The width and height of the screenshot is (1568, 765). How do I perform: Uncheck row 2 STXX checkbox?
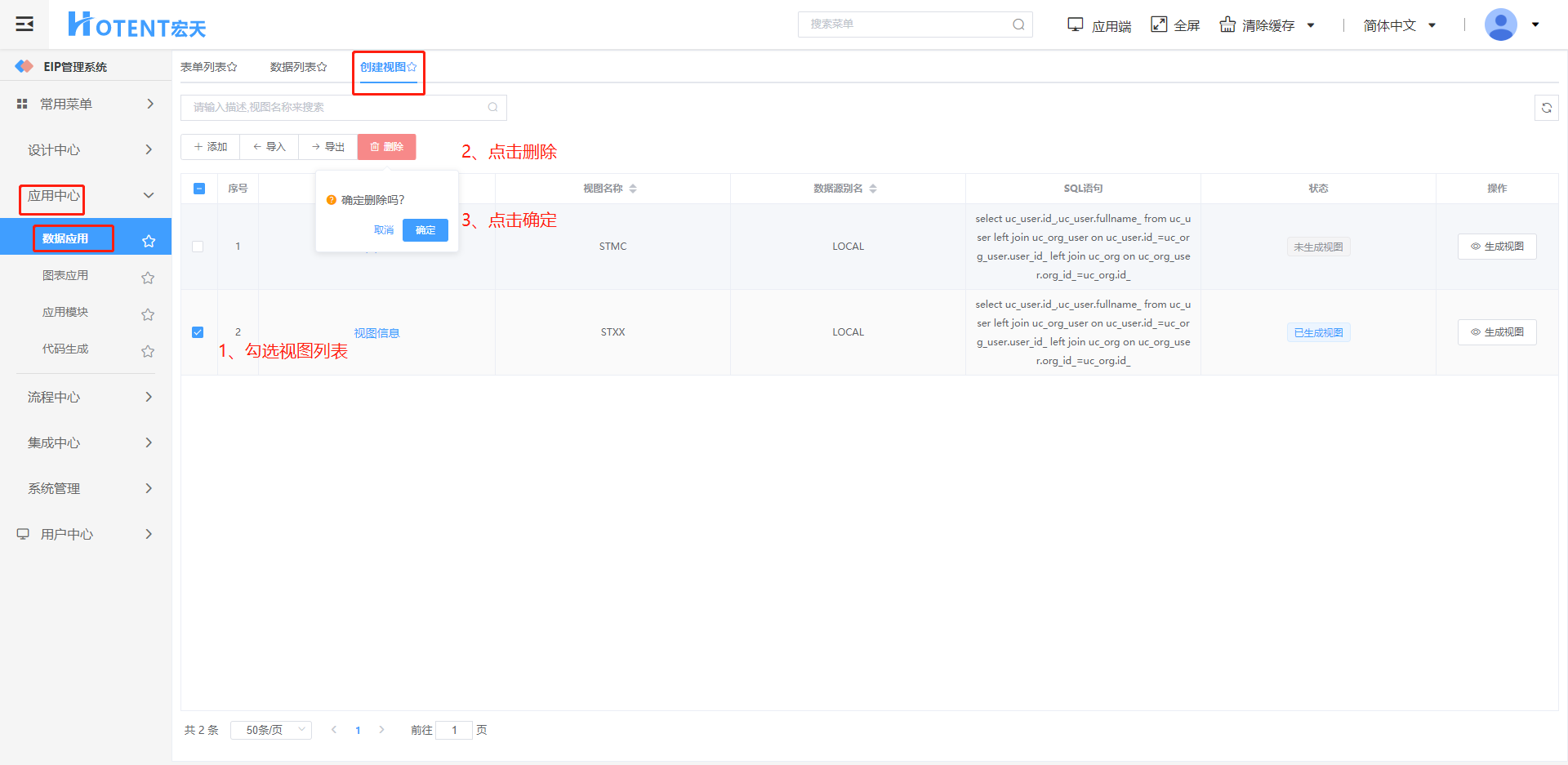coord(198,332)
